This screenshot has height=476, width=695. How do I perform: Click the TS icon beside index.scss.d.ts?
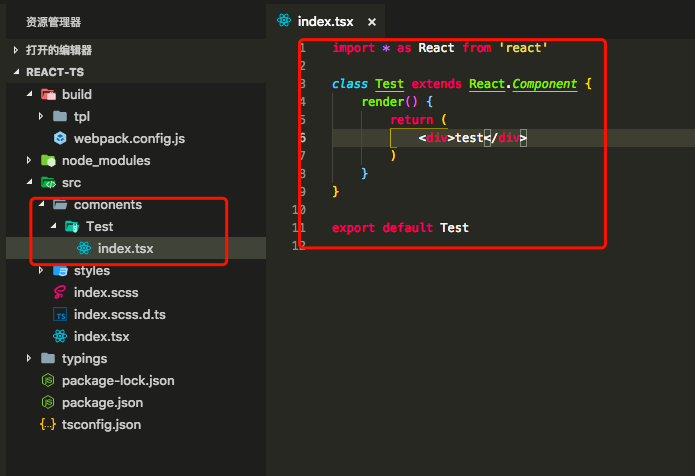(60, 315)
